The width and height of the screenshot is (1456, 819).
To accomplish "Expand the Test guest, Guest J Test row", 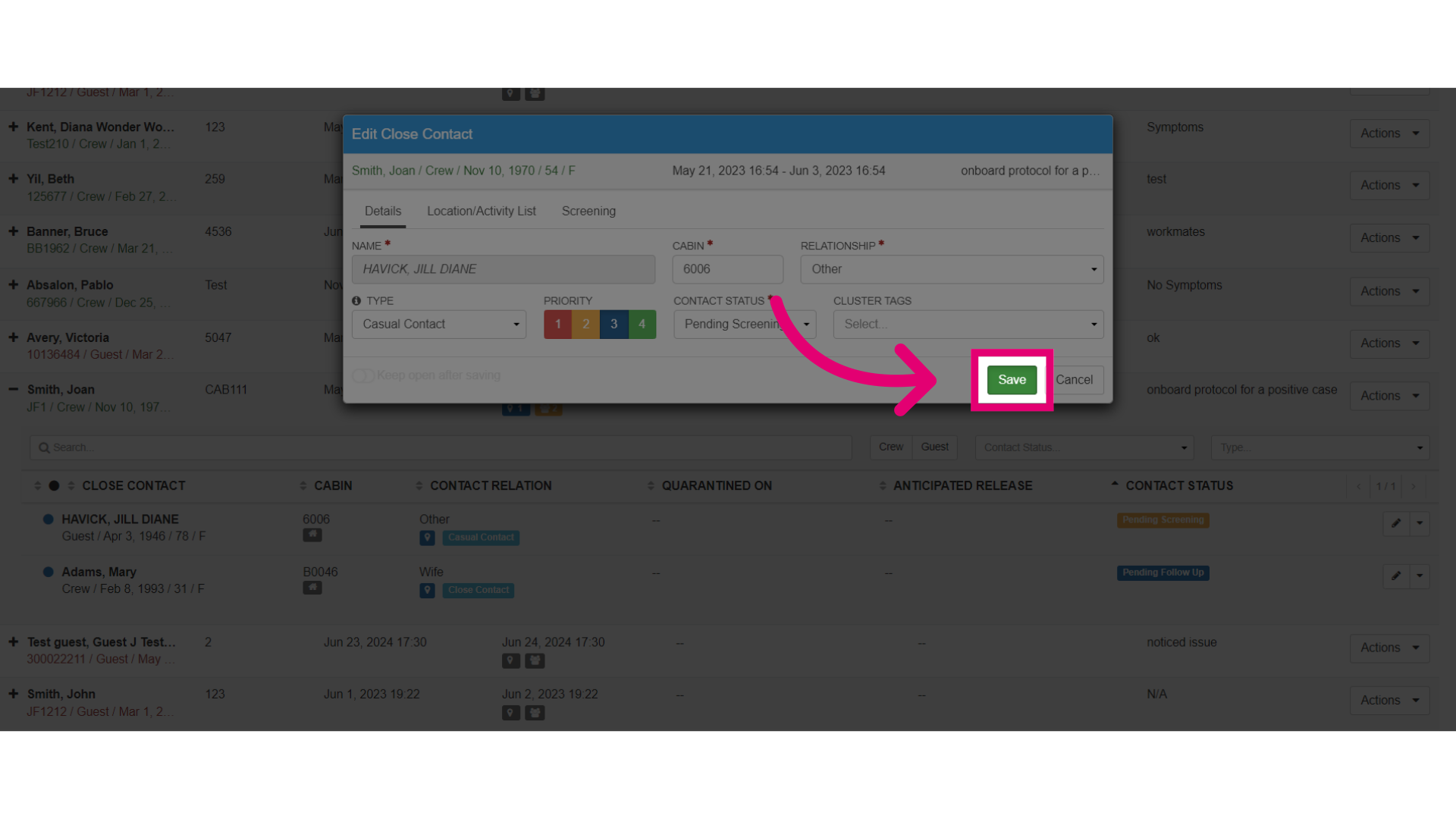I will [13, 642].
